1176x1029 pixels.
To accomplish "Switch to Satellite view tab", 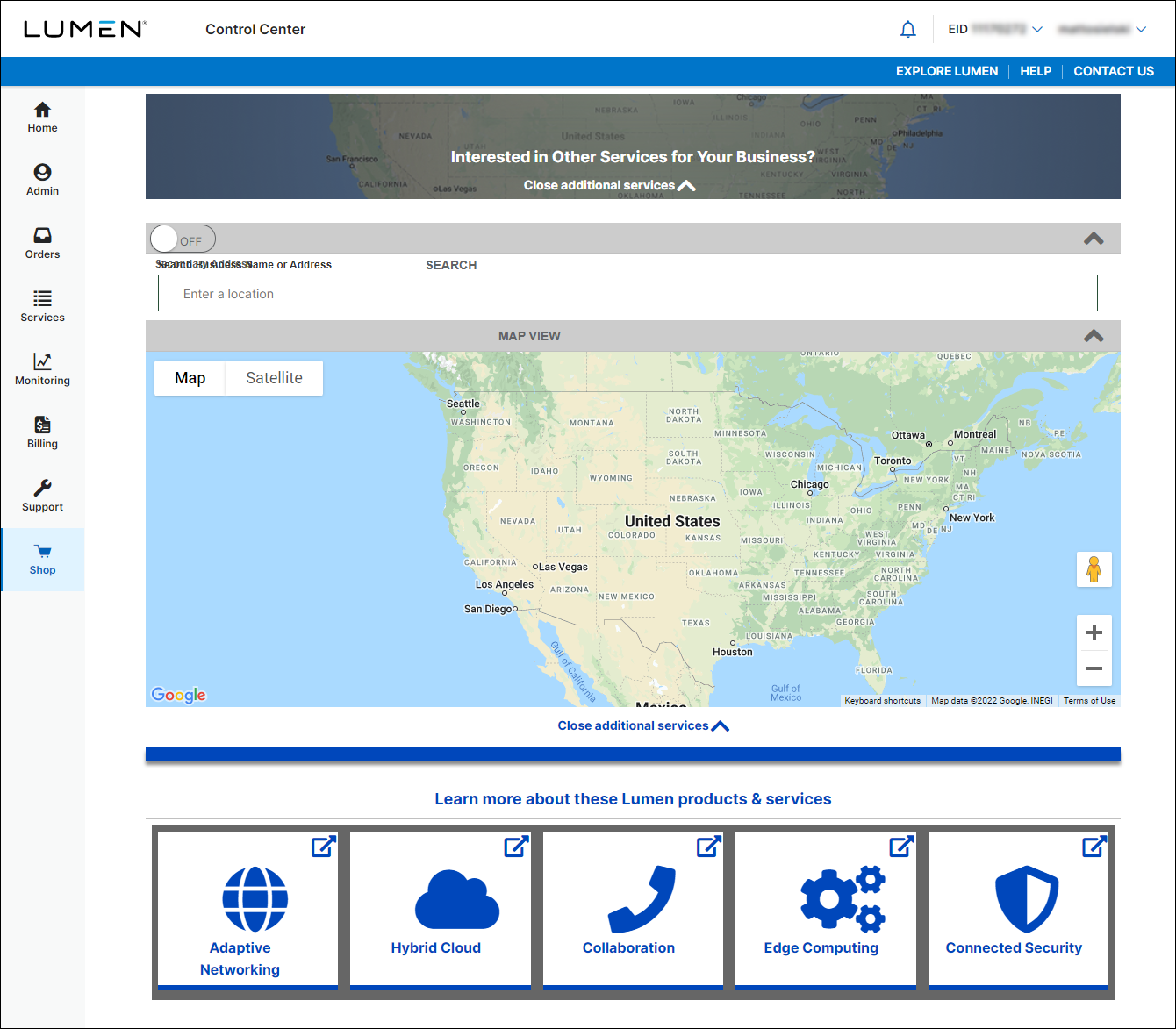I will click(274, 378).
